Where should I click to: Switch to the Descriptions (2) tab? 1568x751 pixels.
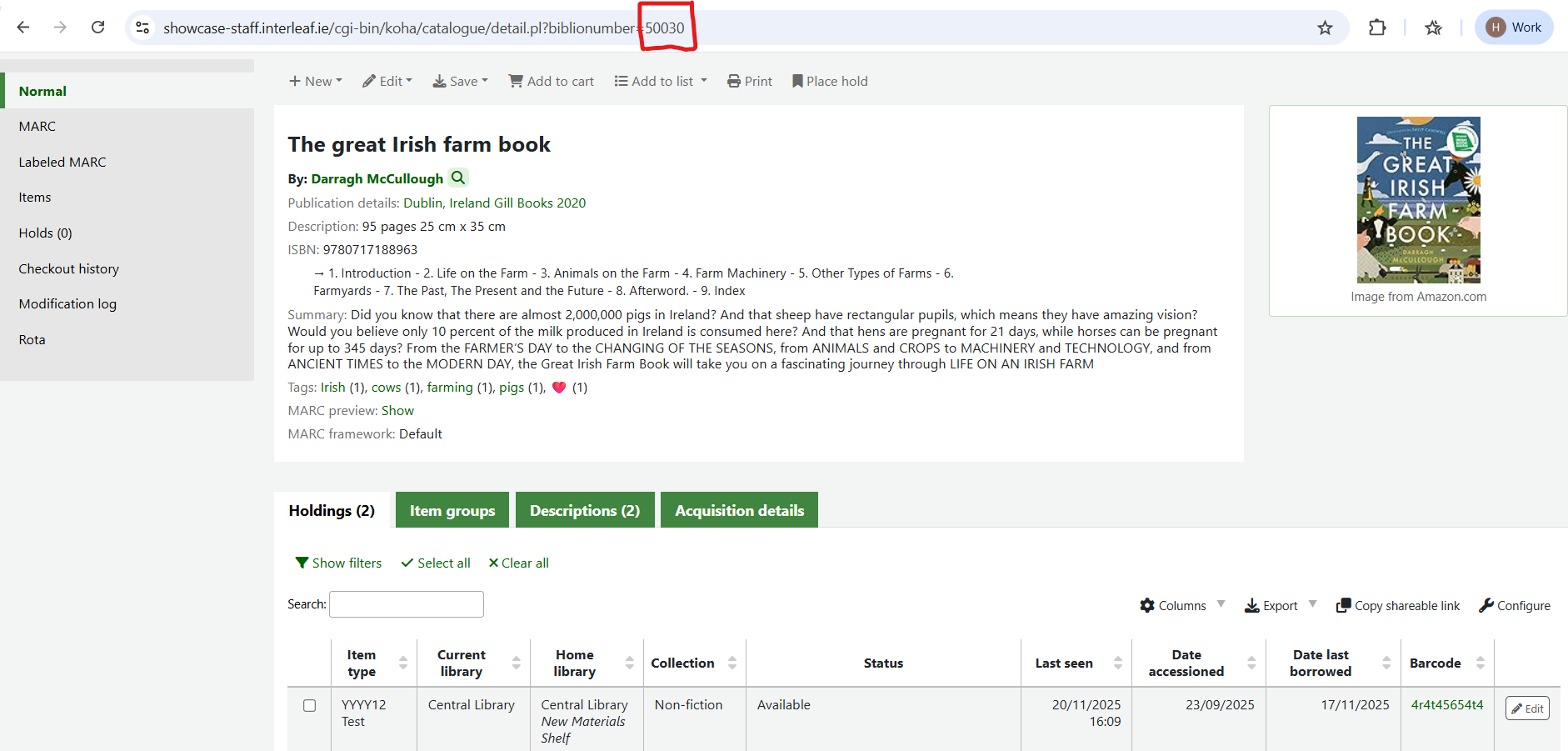click(x=585, y=510)
